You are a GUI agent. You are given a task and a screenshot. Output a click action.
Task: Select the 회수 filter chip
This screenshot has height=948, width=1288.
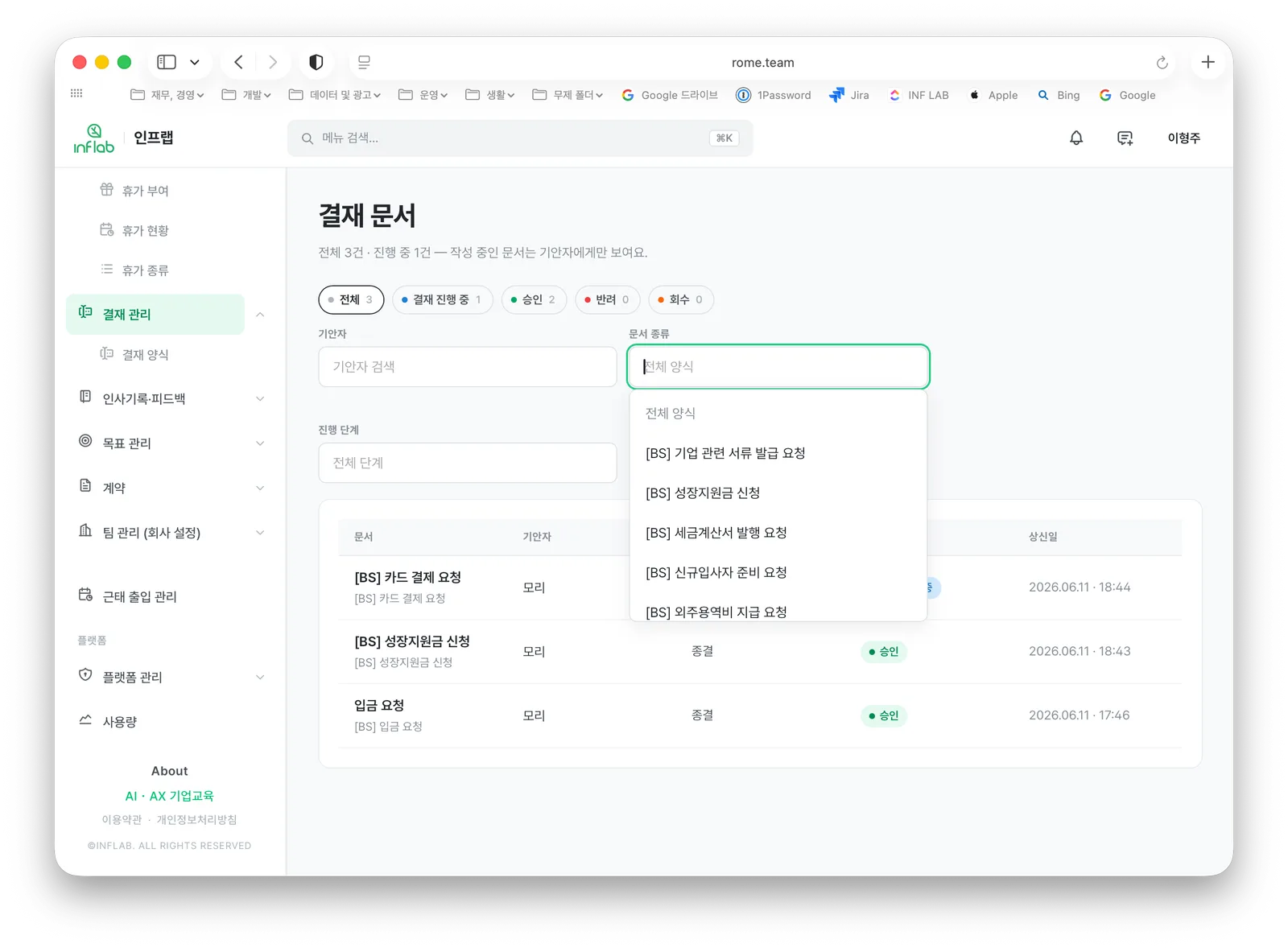pos(681,299)
